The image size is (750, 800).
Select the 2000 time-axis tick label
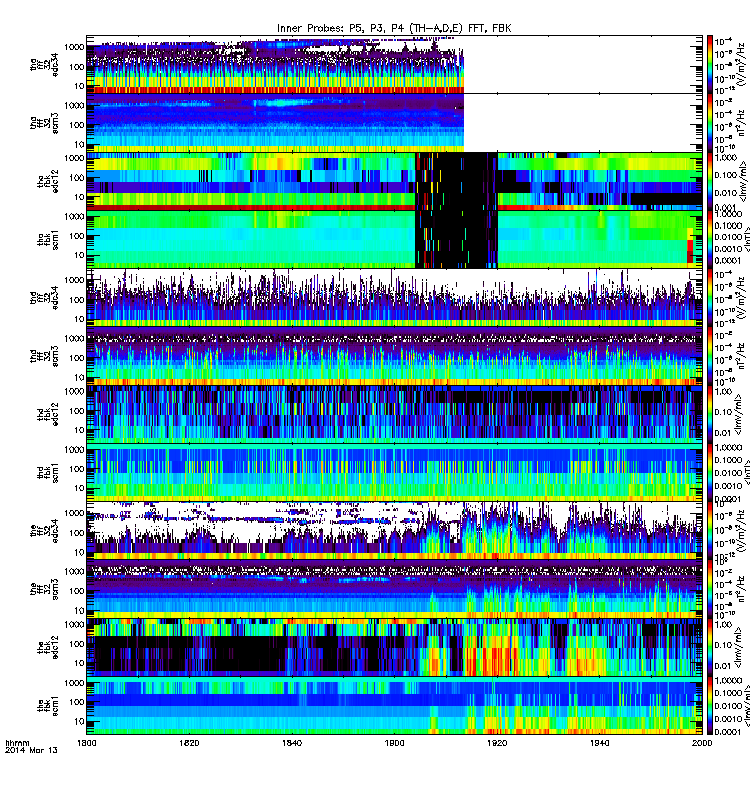tap(702, 743)
